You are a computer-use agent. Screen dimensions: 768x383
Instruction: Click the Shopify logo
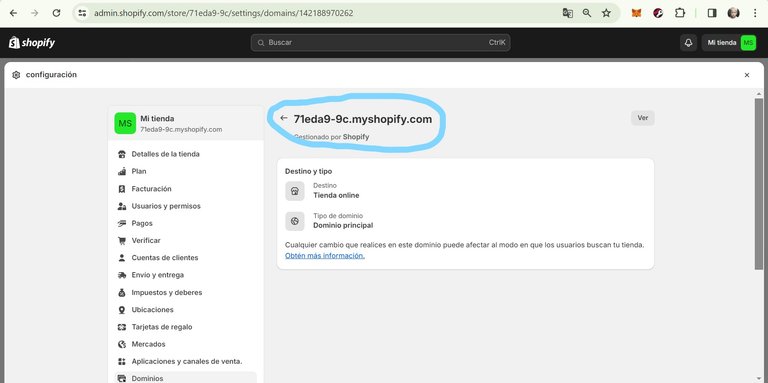point(32,43)
